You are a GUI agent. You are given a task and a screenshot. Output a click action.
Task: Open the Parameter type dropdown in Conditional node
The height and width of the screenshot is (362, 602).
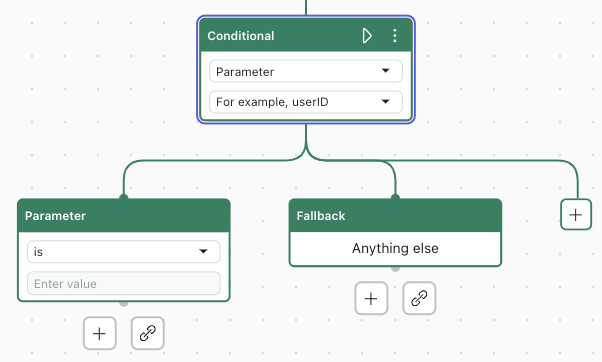click(x=306, y=71)
